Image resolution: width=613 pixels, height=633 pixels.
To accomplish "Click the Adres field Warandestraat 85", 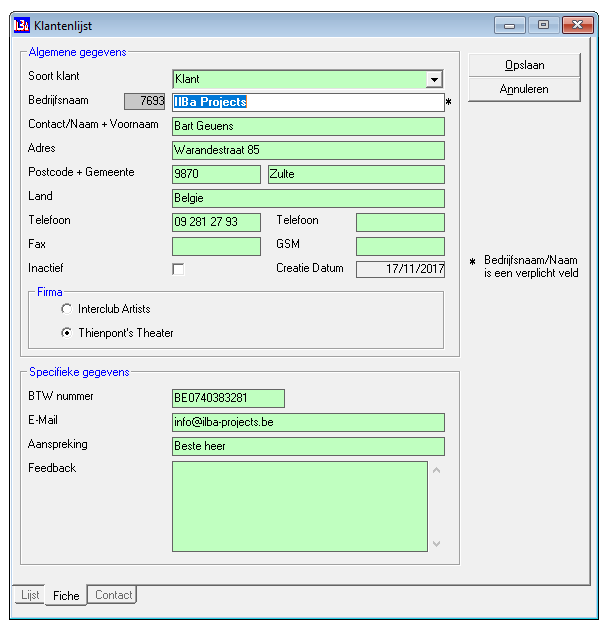I will [309, 150].
